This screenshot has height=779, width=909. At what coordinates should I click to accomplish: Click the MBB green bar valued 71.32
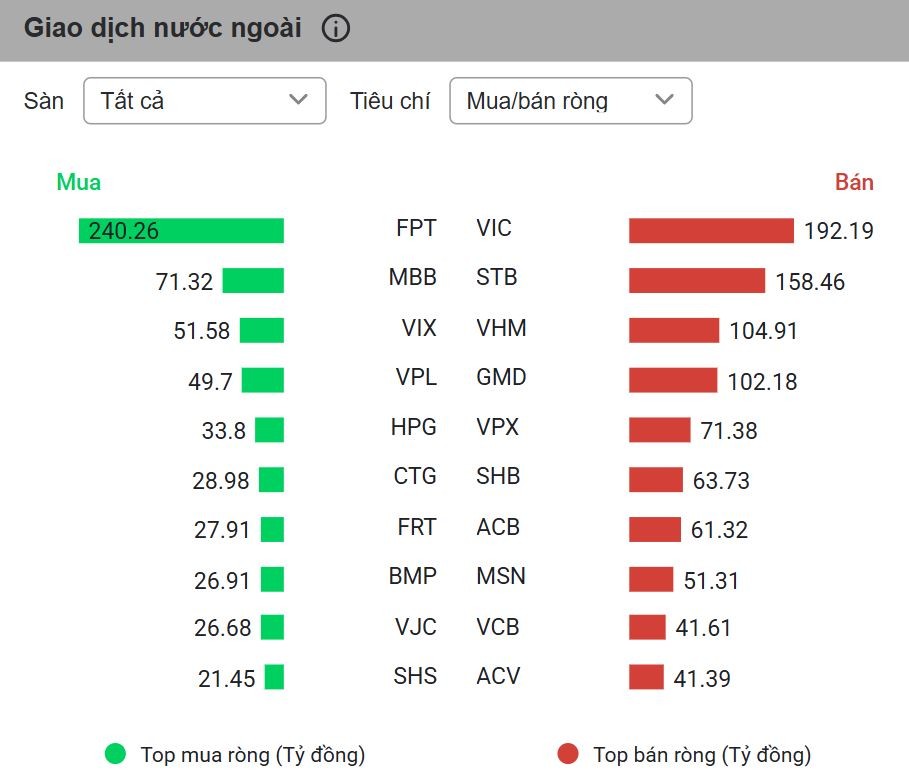tap(253, 281)
